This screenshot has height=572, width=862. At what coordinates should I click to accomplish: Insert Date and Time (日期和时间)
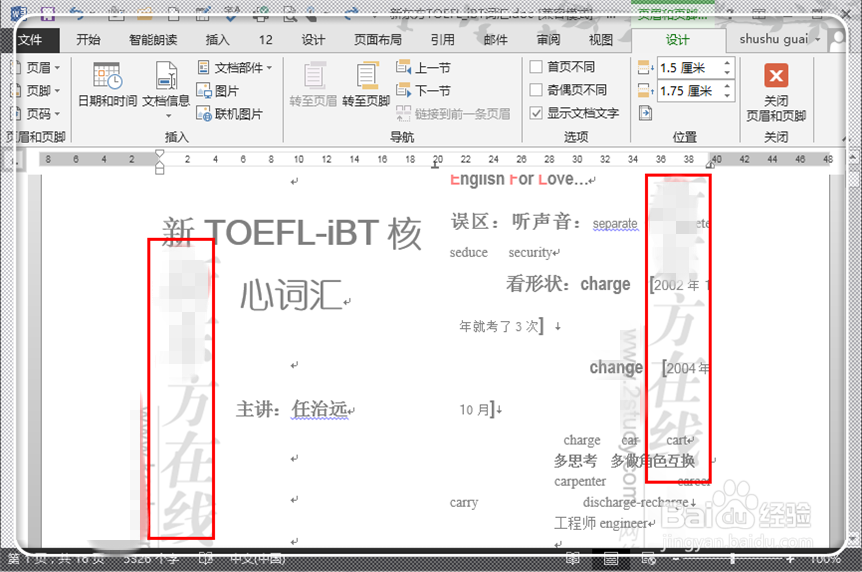click(x=107, y=85)
